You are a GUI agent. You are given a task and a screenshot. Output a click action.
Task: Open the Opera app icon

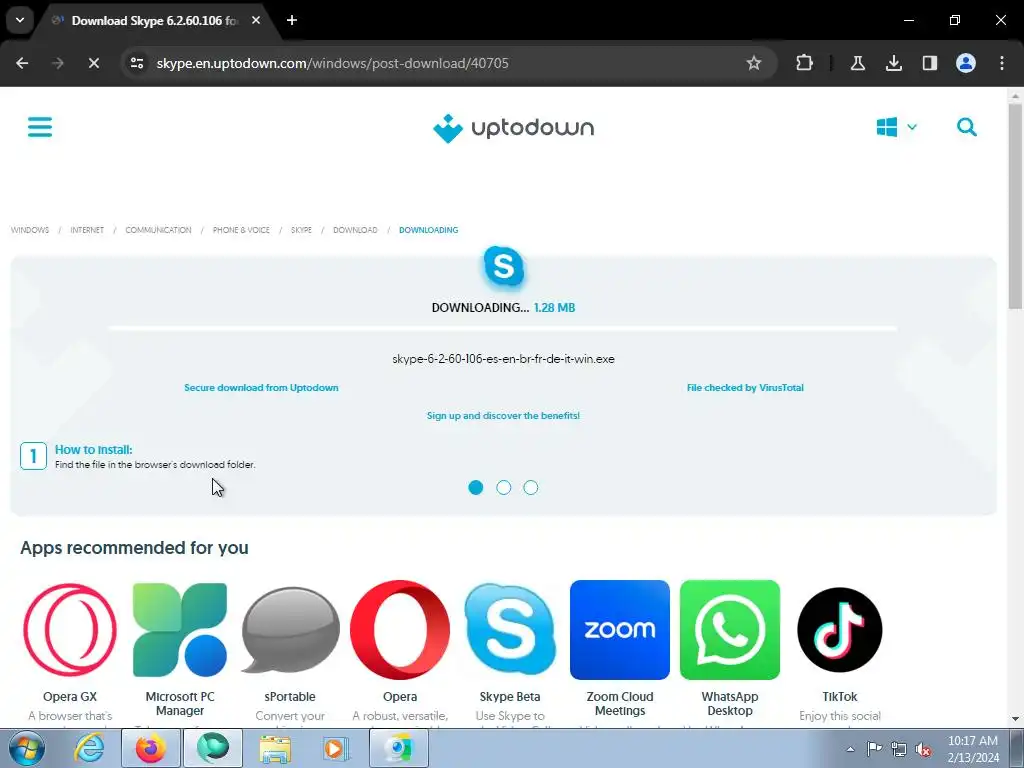coord(400,630)
